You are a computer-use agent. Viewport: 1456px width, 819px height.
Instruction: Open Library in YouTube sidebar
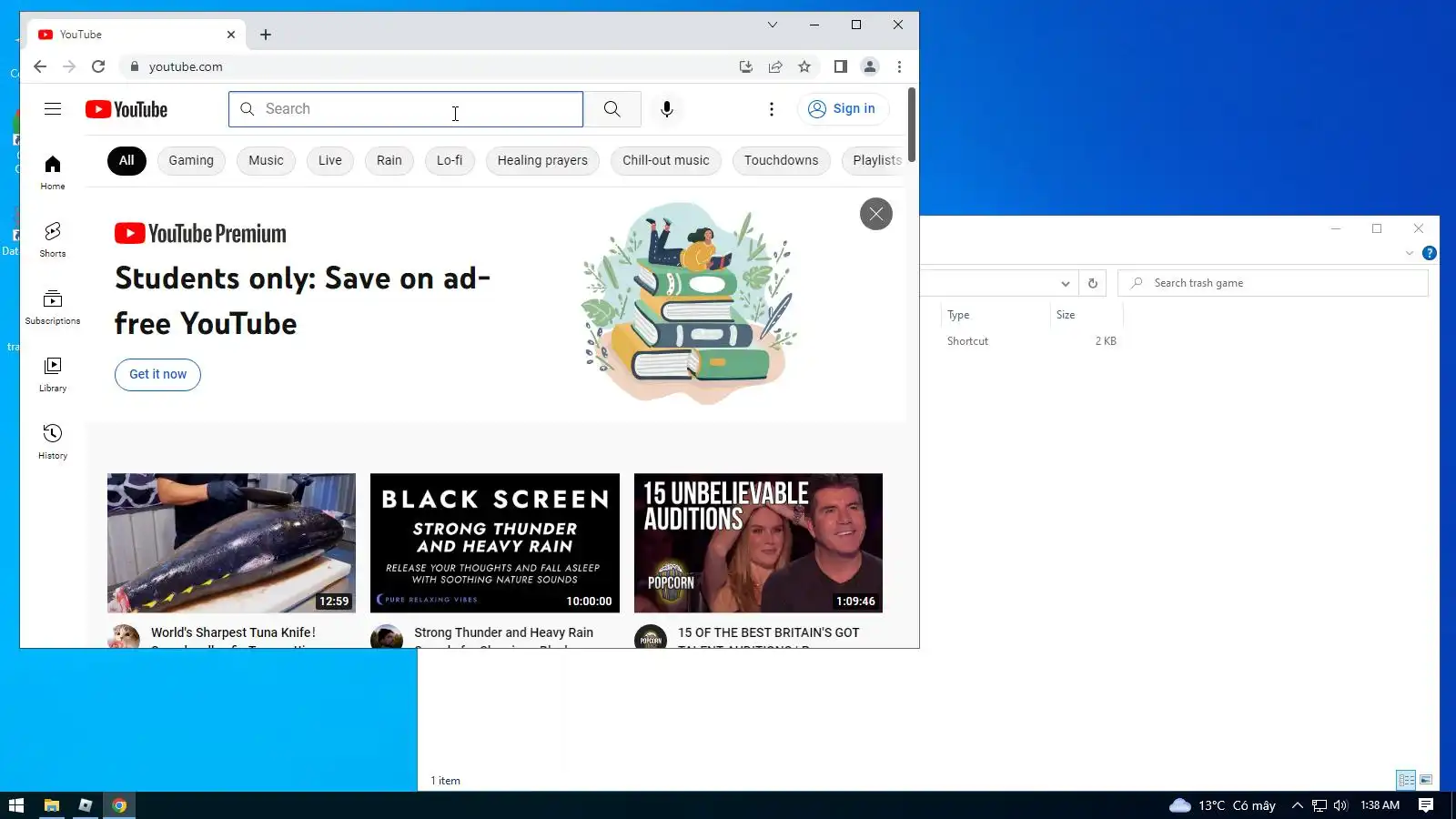[53, 374]
